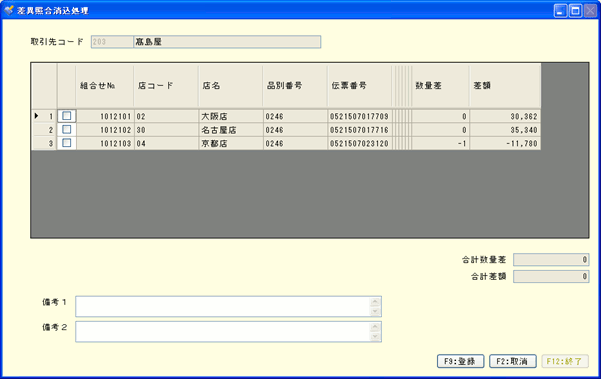Click the disabled F12:終了 button
601x379 pixels.
[x=565, y=361]
